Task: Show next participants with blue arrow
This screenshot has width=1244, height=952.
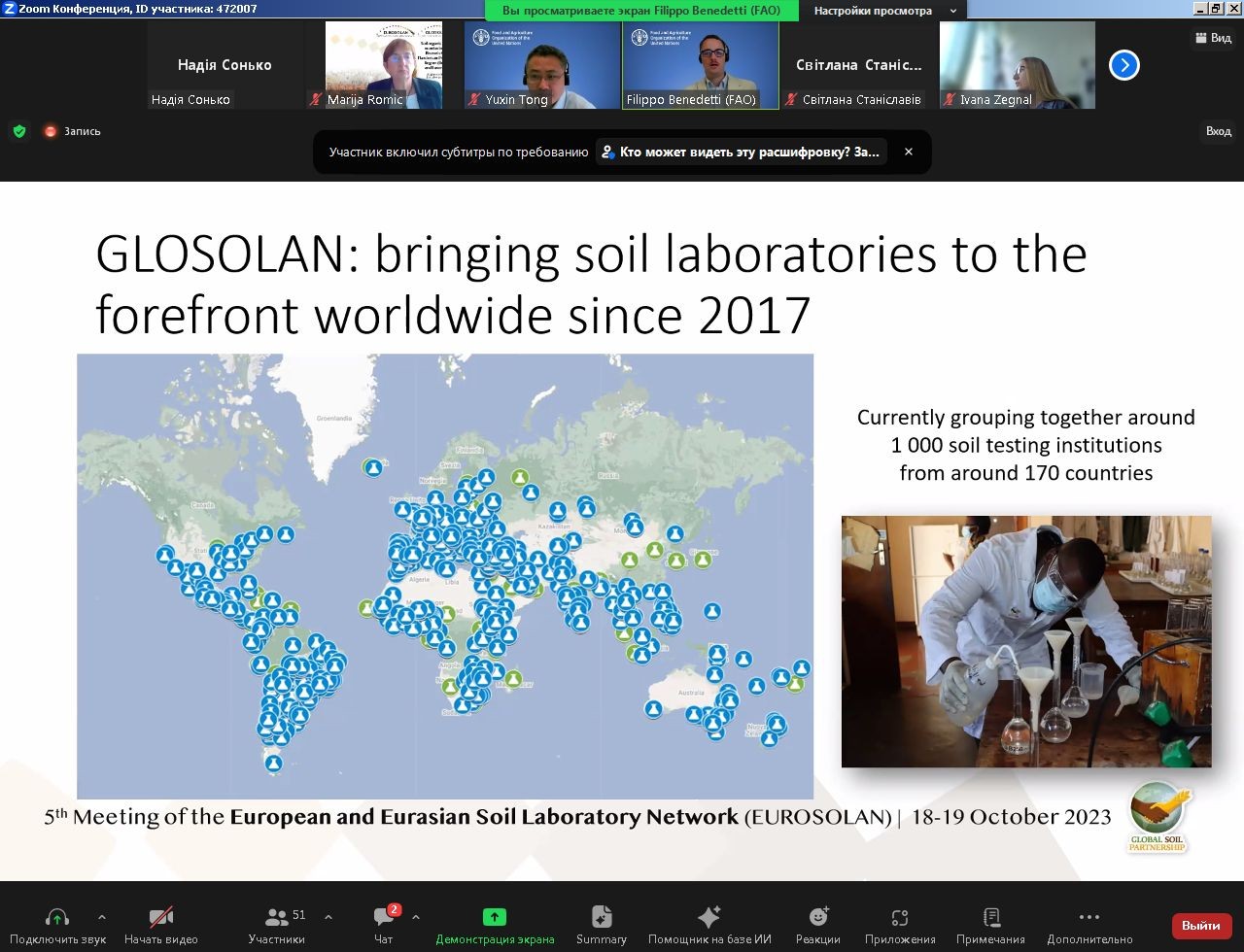Action: [x=1124, y=65]
